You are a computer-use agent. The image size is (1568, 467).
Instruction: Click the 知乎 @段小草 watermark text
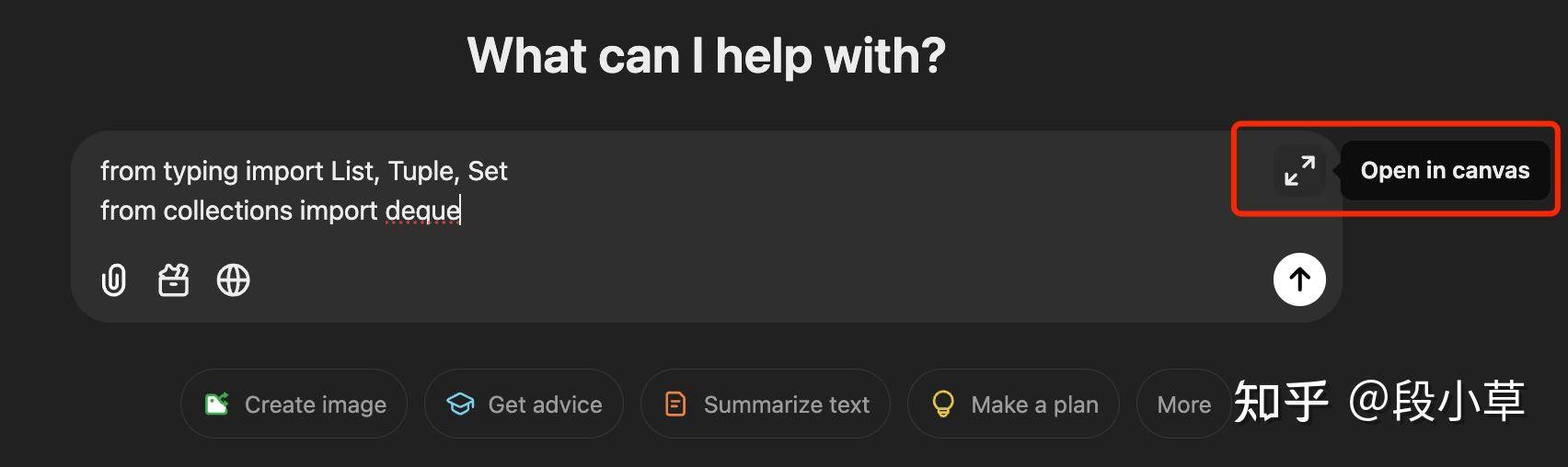click(x=1378, y=402)
